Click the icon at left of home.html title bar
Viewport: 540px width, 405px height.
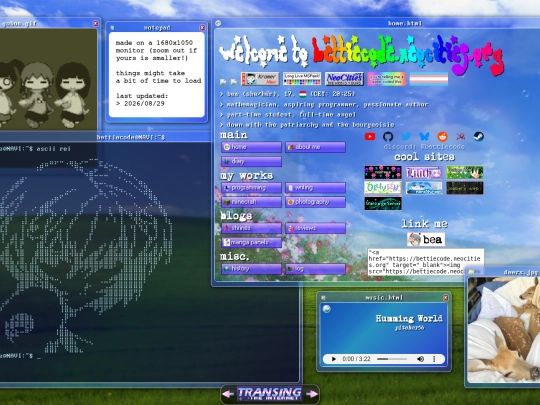[218, 23]
